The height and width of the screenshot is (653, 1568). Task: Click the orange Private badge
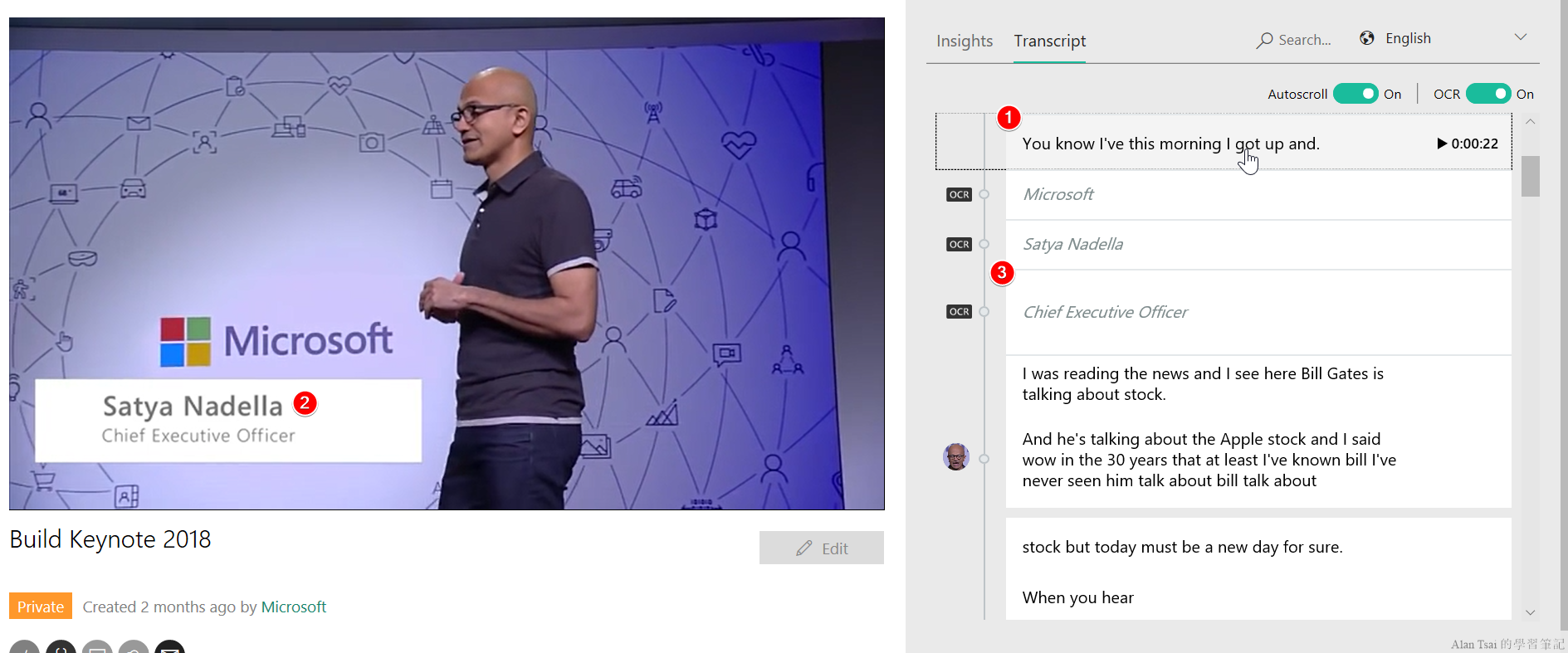[x=41, y=607]
